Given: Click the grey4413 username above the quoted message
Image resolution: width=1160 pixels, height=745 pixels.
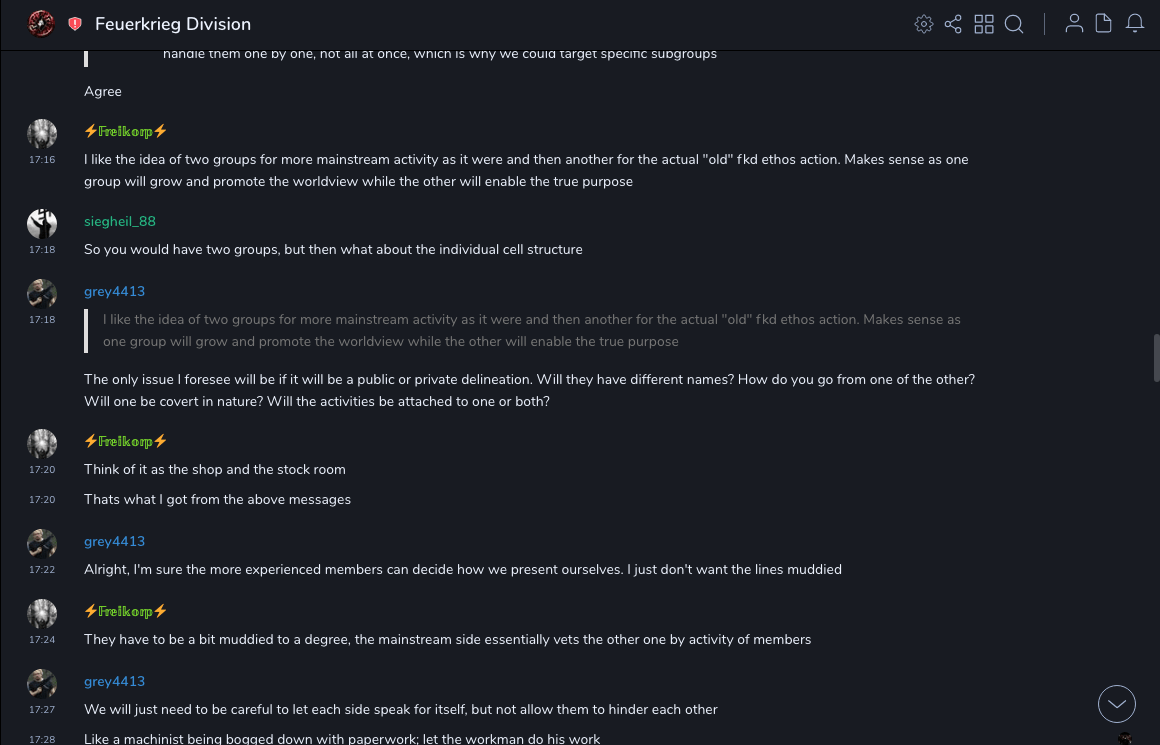Looking at the screenshot, I should click(x=114, y=291).
